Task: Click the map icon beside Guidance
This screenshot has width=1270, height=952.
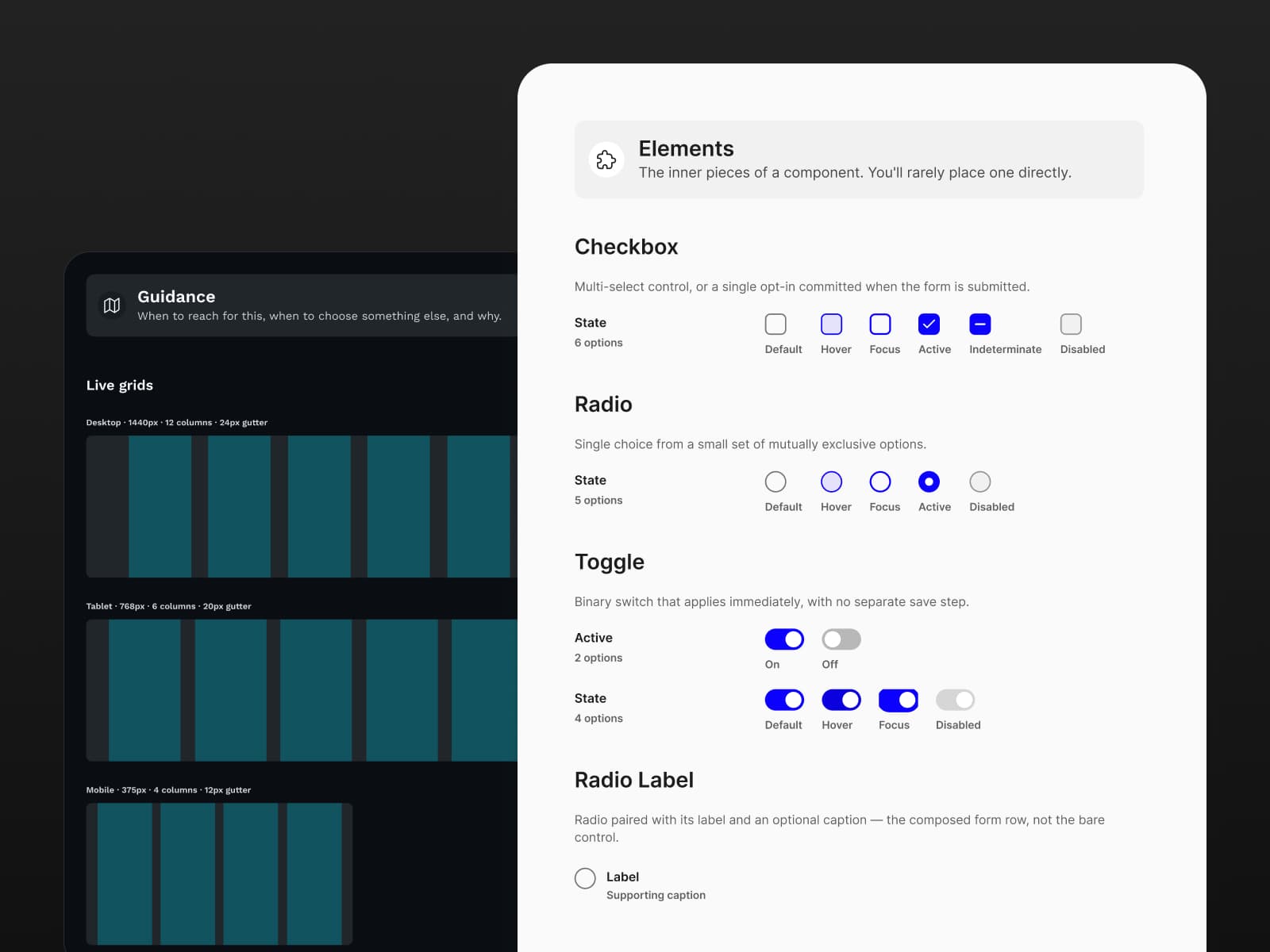Action: [112, 305]
